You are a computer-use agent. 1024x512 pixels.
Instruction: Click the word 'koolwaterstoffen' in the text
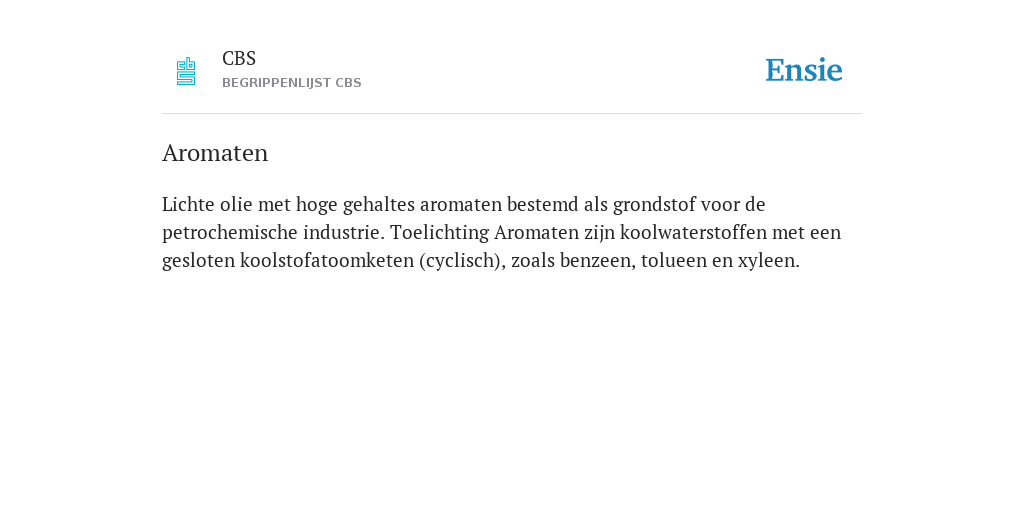[x=694, y=232]
